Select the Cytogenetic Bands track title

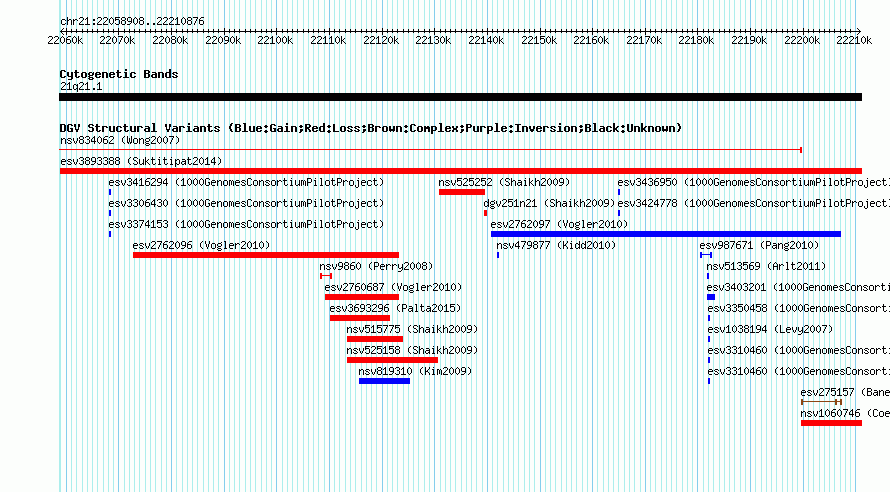[x=119, y=74]
